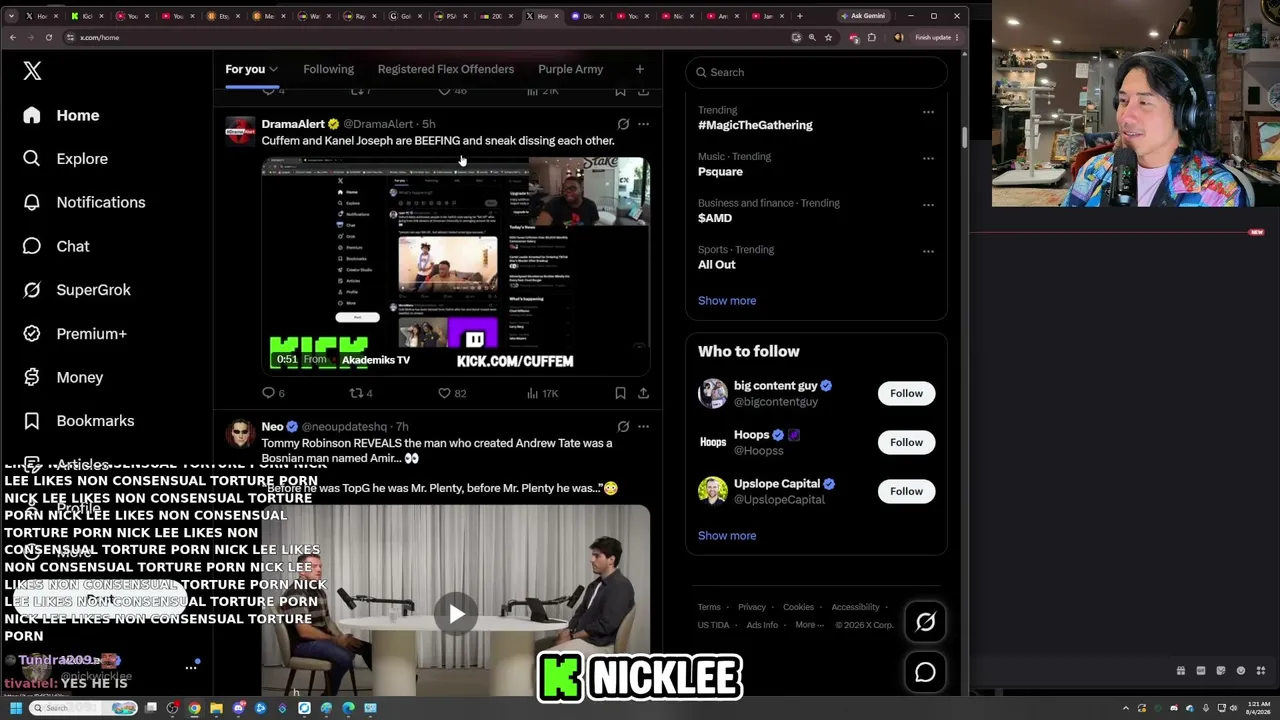This screenshot has height=720, width=1280.
Task: Add a new timeline tab with plus
Action: pyautogui.click(x=640, y=69)
